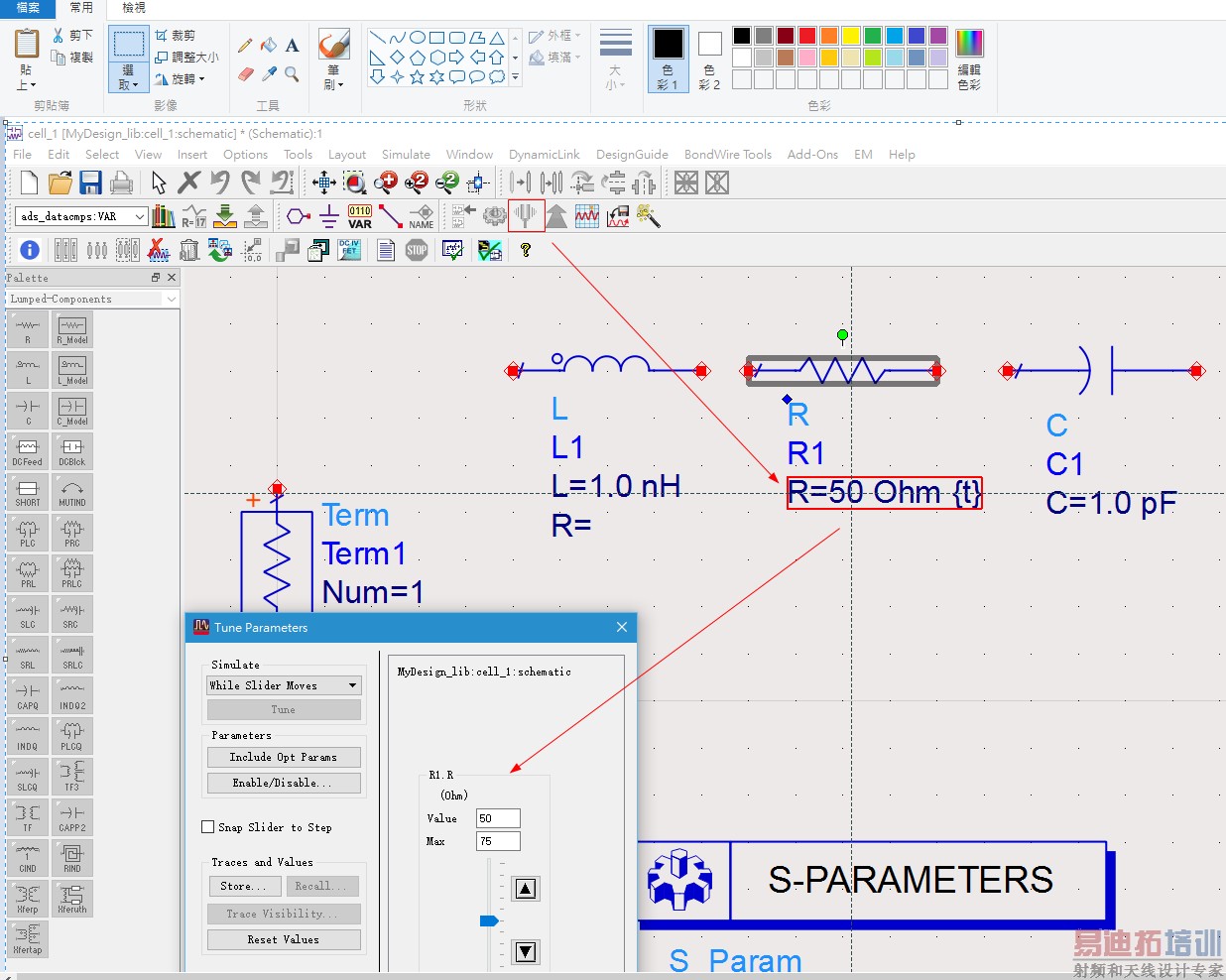Image resolution: width=1226 pixels, height=980 pixels.
Task: Open the Simulate menu
Action: [x=406, y=155]
